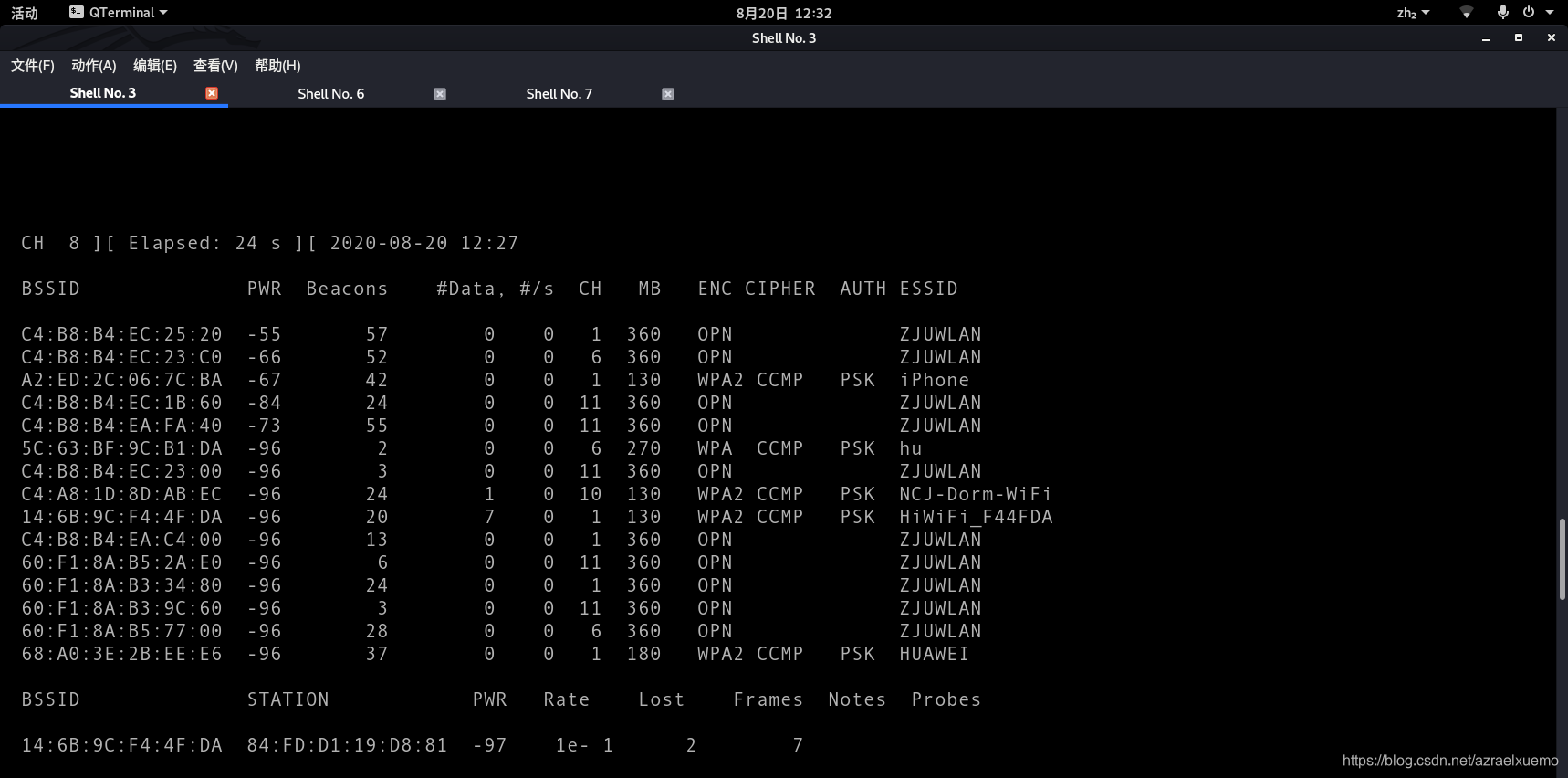
Task: Click the Notes column header
Action: pyautogui.click(x=857, y=699)
